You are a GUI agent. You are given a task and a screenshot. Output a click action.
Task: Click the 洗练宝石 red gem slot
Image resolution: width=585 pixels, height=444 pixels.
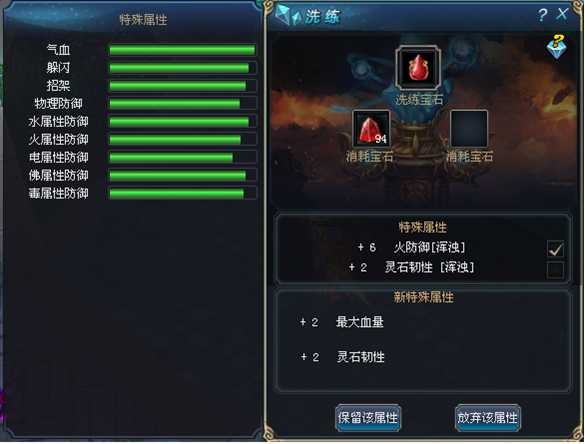(x=418, y=68)
